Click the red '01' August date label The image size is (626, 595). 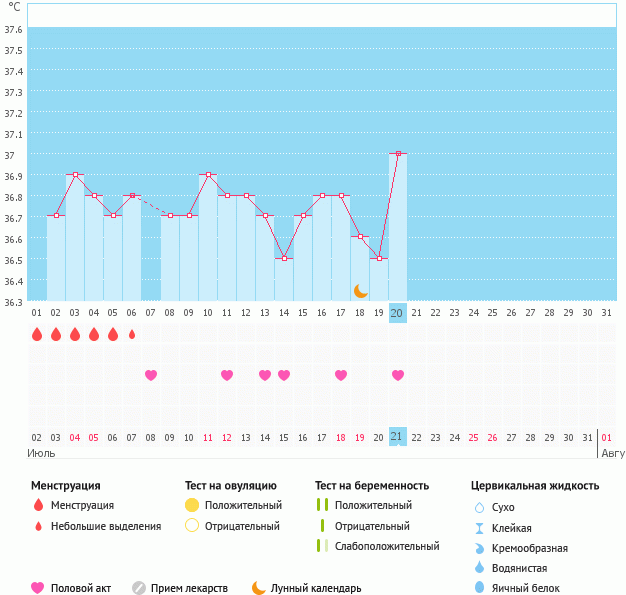pos(607,437)
